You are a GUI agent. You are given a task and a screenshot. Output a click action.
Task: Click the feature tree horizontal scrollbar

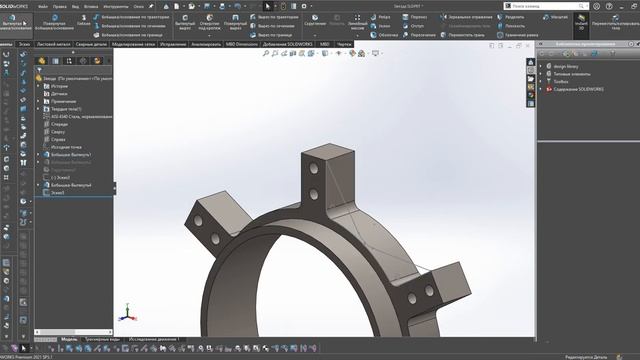pos(73,332)
